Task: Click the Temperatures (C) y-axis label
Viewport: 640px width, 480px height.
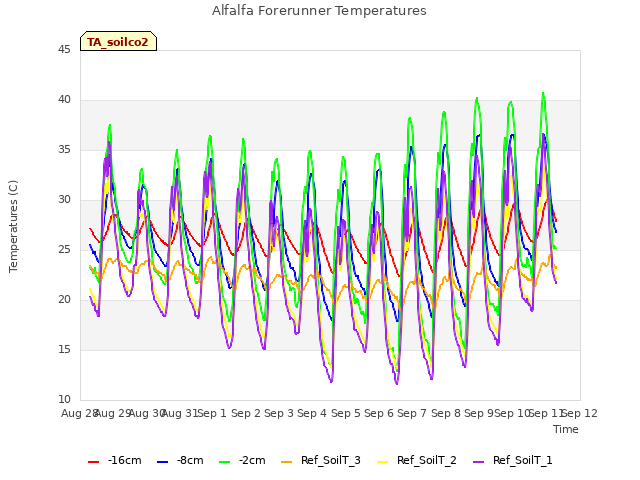Action: (13, 226)
